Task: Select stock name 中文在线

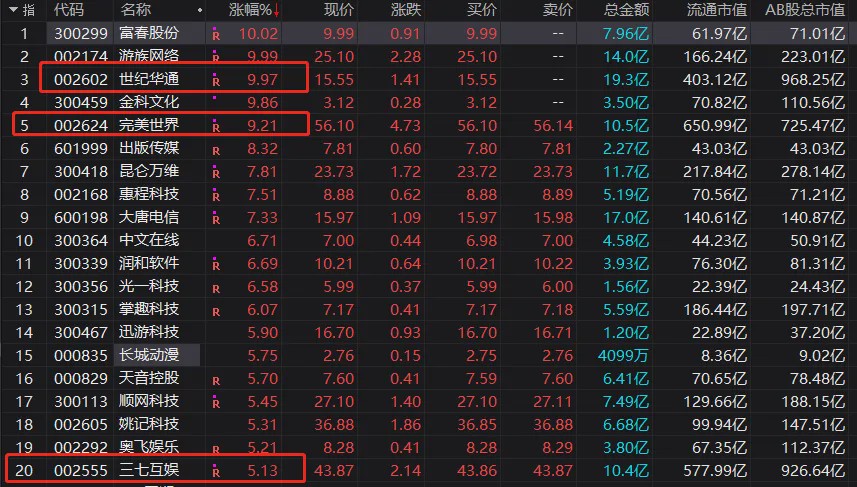Action: coord(149,240)
